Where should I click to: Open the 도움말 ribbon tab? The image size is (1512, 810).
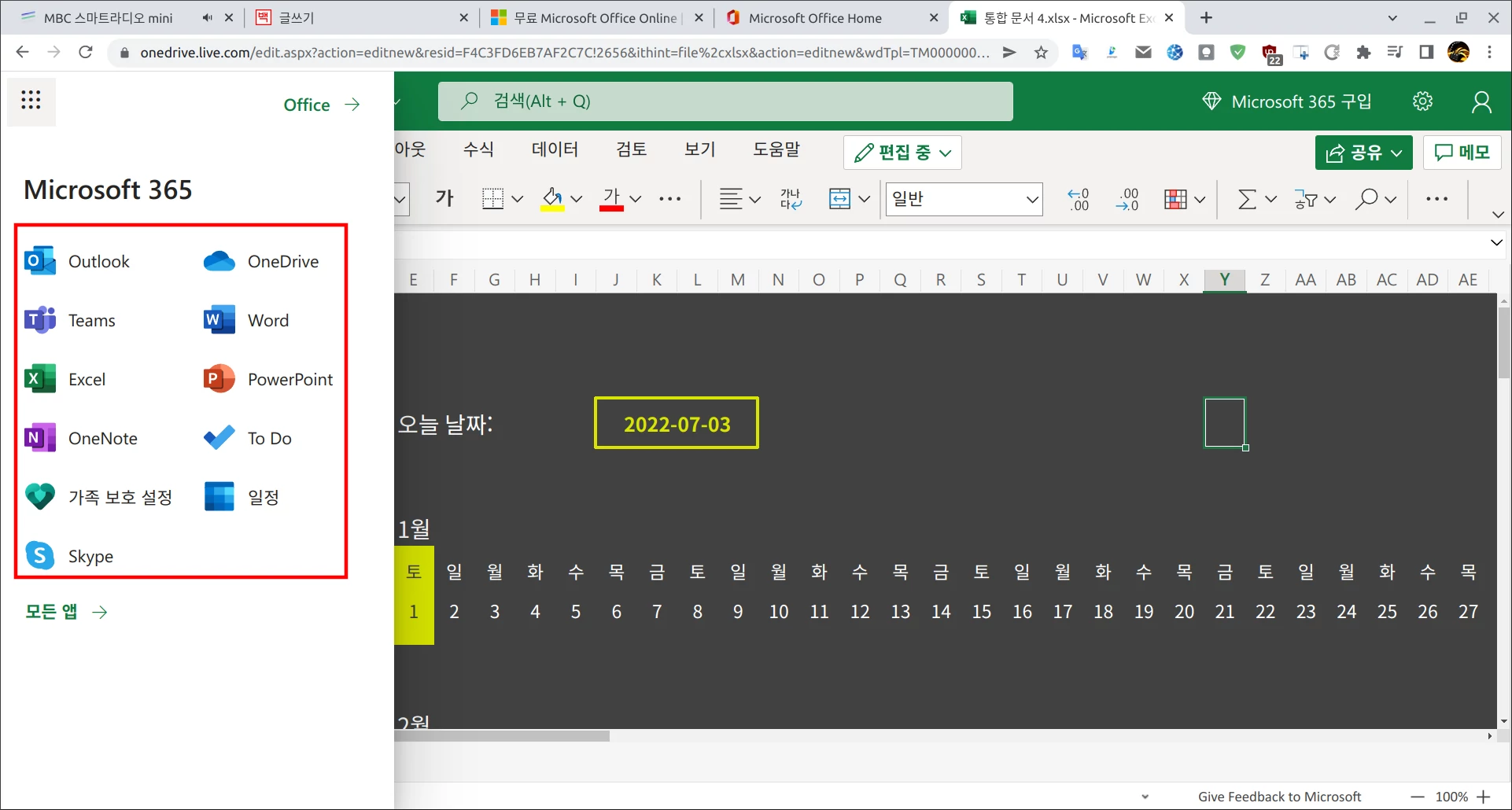[x=776, y=149]
